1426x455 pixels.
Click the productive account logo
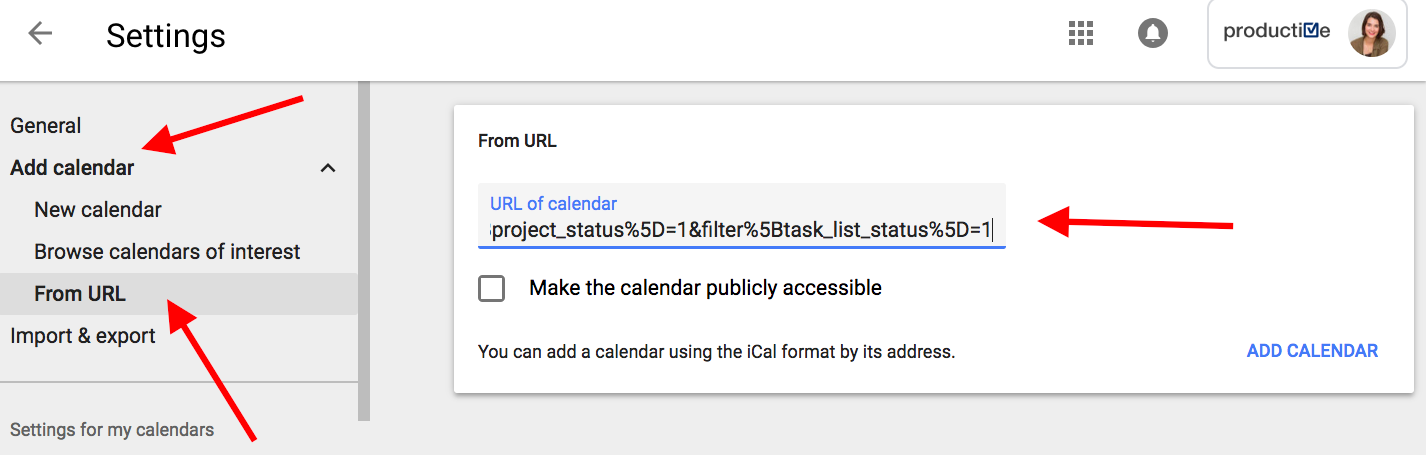click(x=1277, y=31)
